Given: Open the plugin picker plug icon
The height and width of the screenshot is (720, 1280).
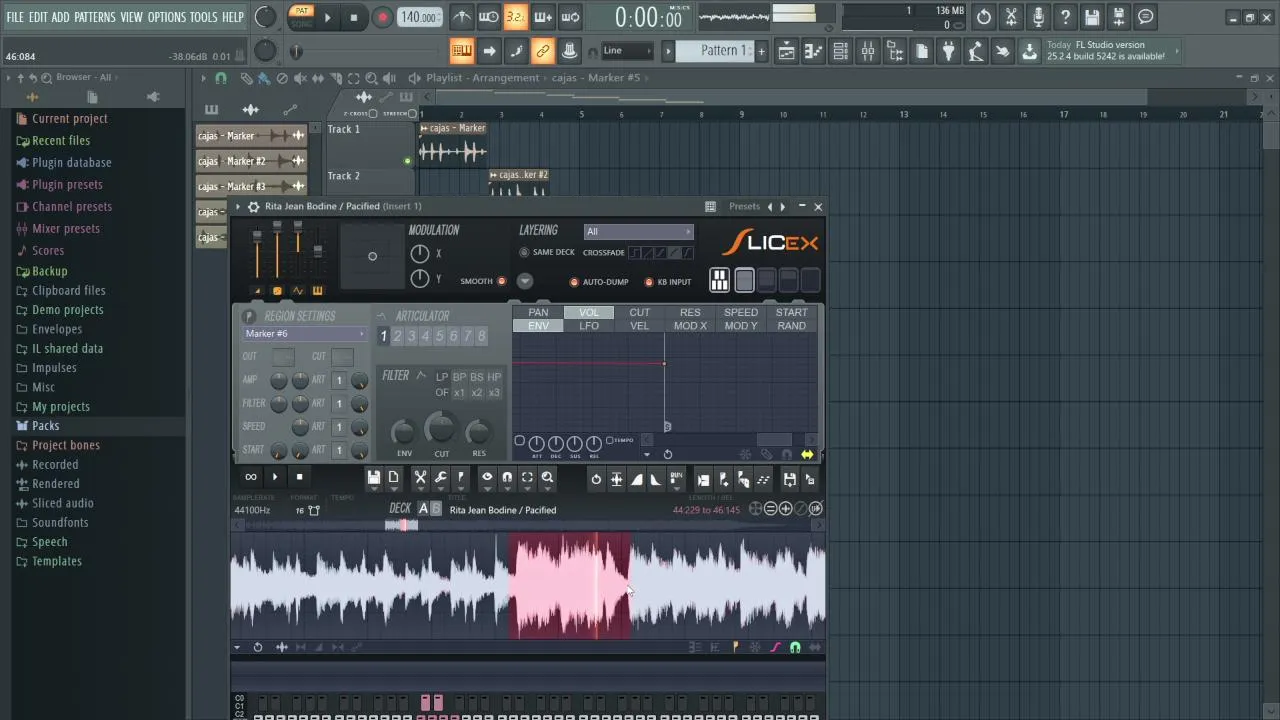Looking at the screenshot, I should [x=948, y=51].
